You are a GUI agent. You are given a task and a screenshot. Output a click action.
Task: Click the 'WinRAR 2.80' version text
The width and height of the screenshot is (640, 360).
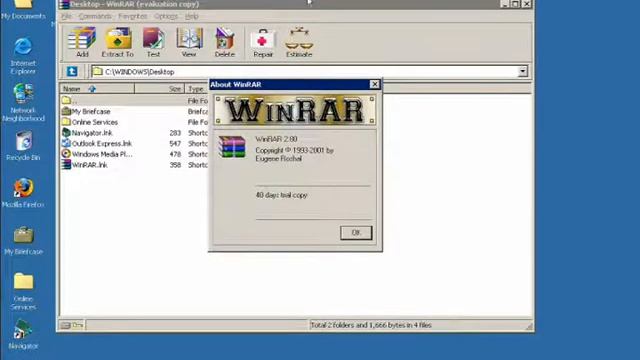[276, 139]
